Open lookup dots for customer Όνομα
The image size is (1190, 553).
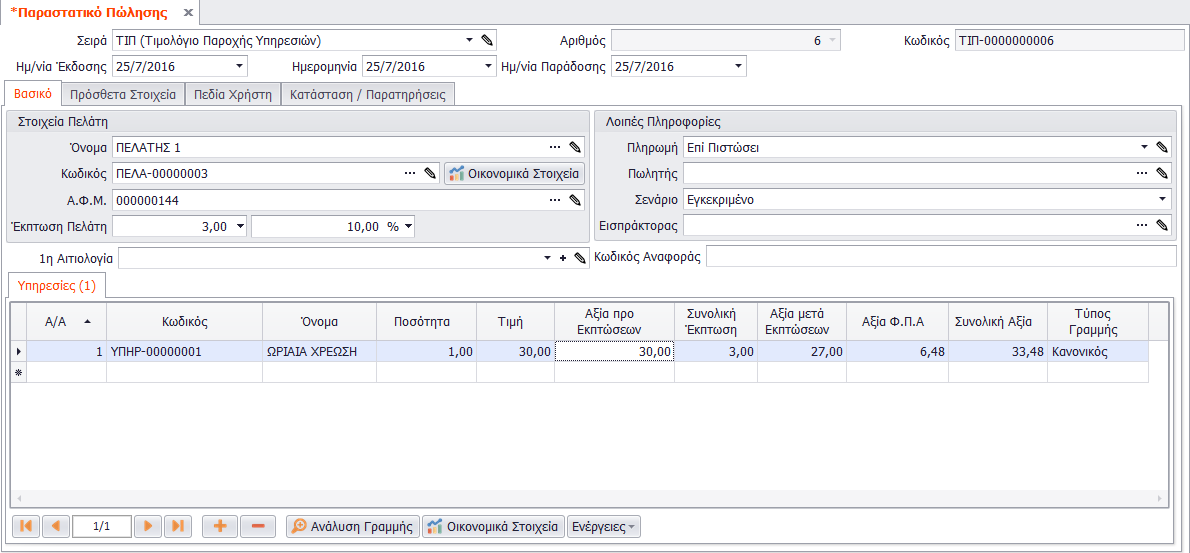pos(555,147)
